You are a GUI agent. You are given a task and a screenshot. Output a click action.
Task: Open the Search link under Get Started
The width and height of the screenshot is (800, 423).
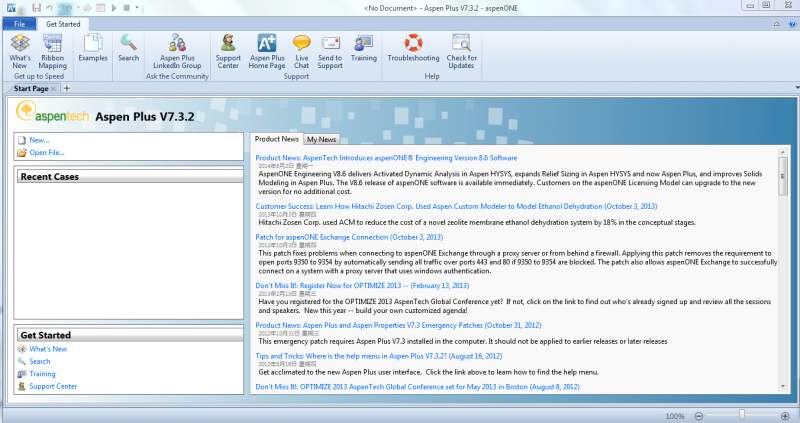[40, 361]
